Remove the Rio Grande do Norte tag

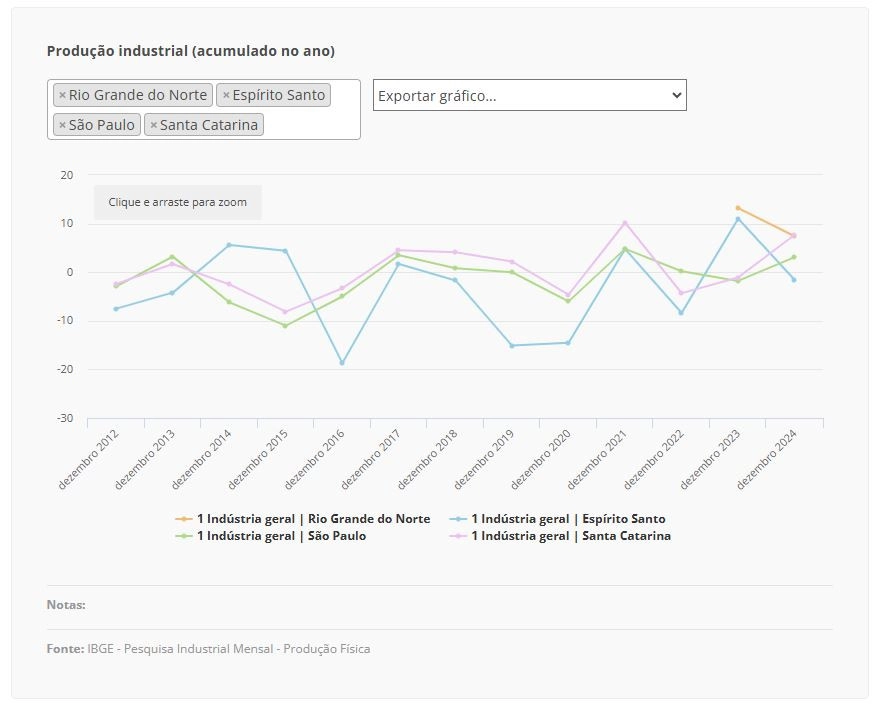coord(62,96)
